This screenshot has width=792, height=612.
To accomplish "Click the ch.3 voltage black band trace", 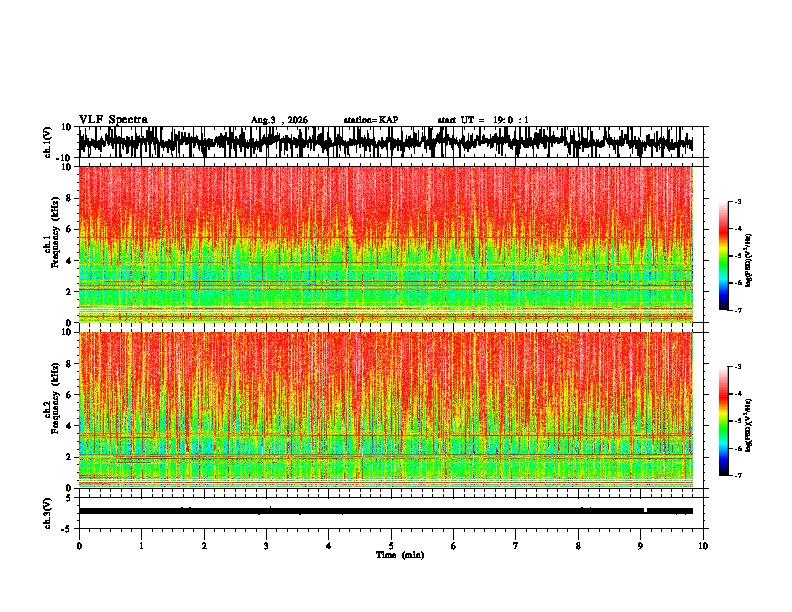I will [385, 511].
